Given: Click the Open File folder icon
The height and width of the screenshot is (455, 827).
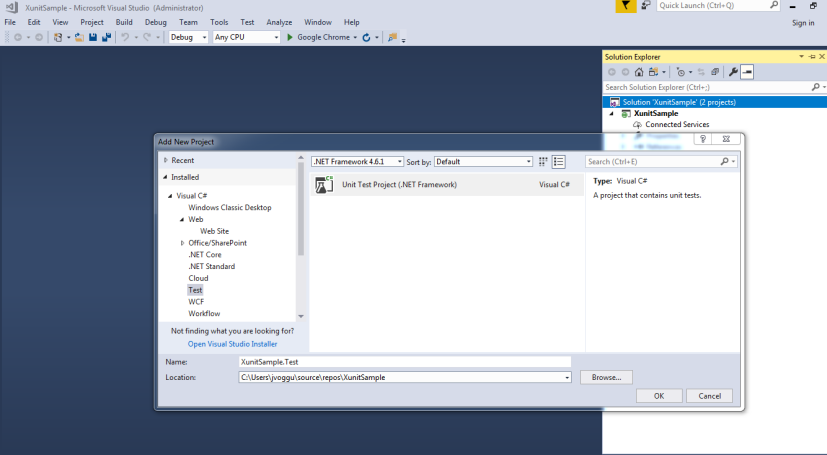Looking at the screenshot, I should click(79, 37).
